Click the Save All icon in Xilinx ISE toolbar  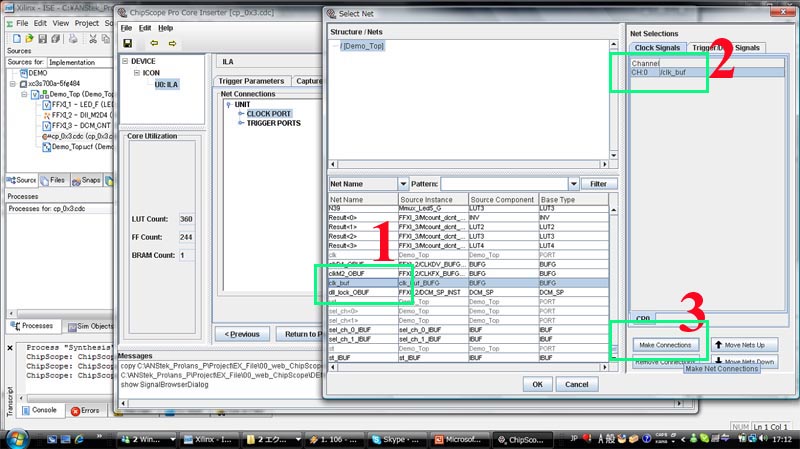click(x=55, y=38)
